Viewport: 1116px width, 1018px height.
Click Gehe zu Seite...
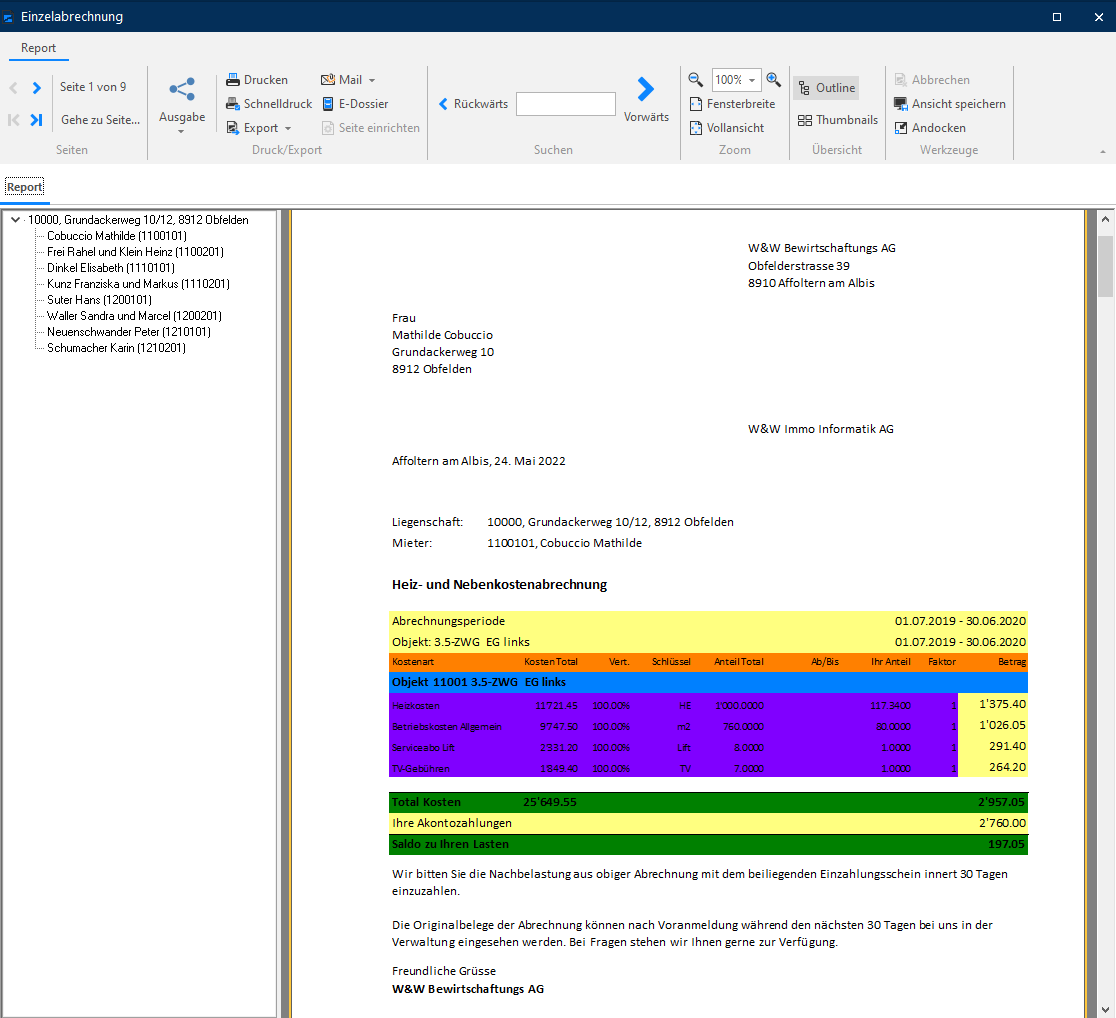tap(100, 120)
